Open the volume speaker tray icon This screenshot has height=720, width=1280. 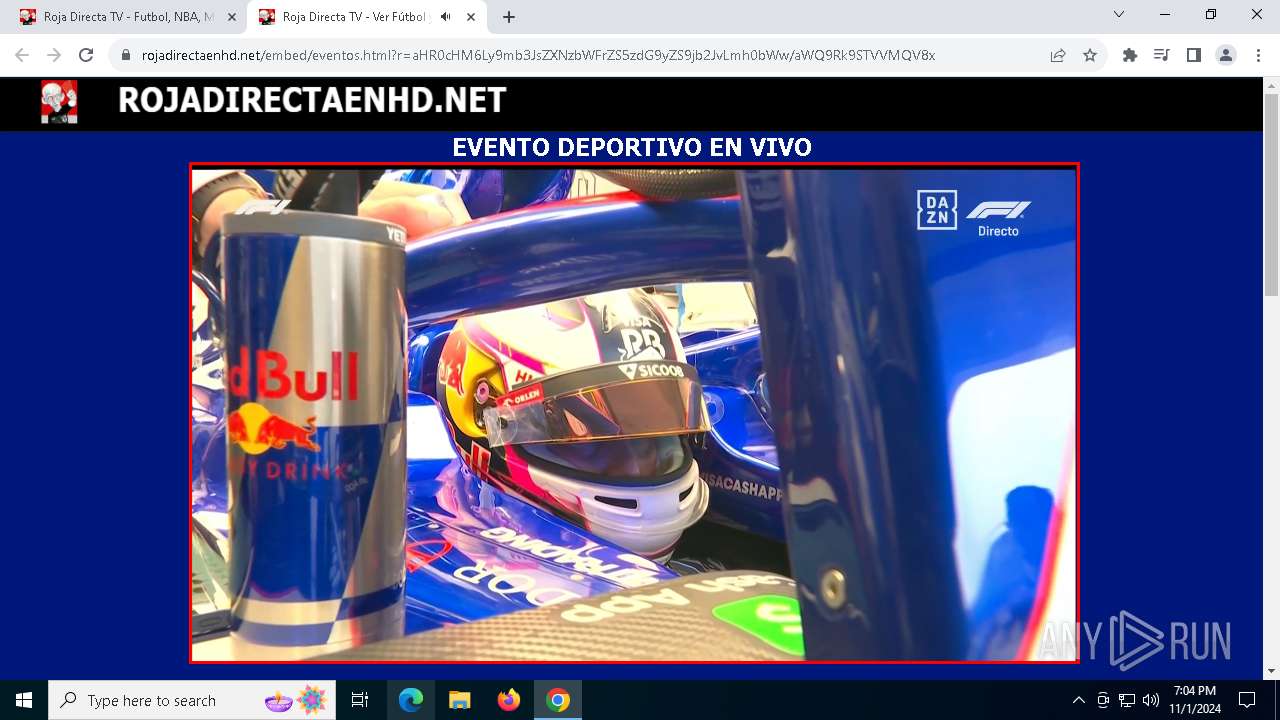click(x=1151, y=700)
